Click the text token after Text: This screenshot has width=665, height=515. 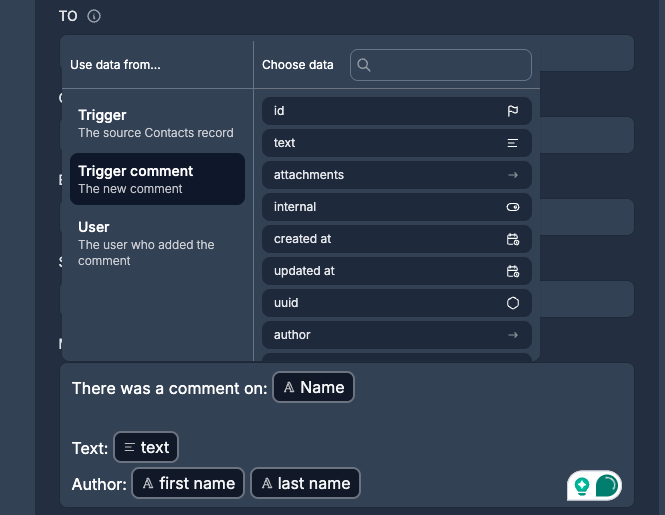(x=146, y=448)
